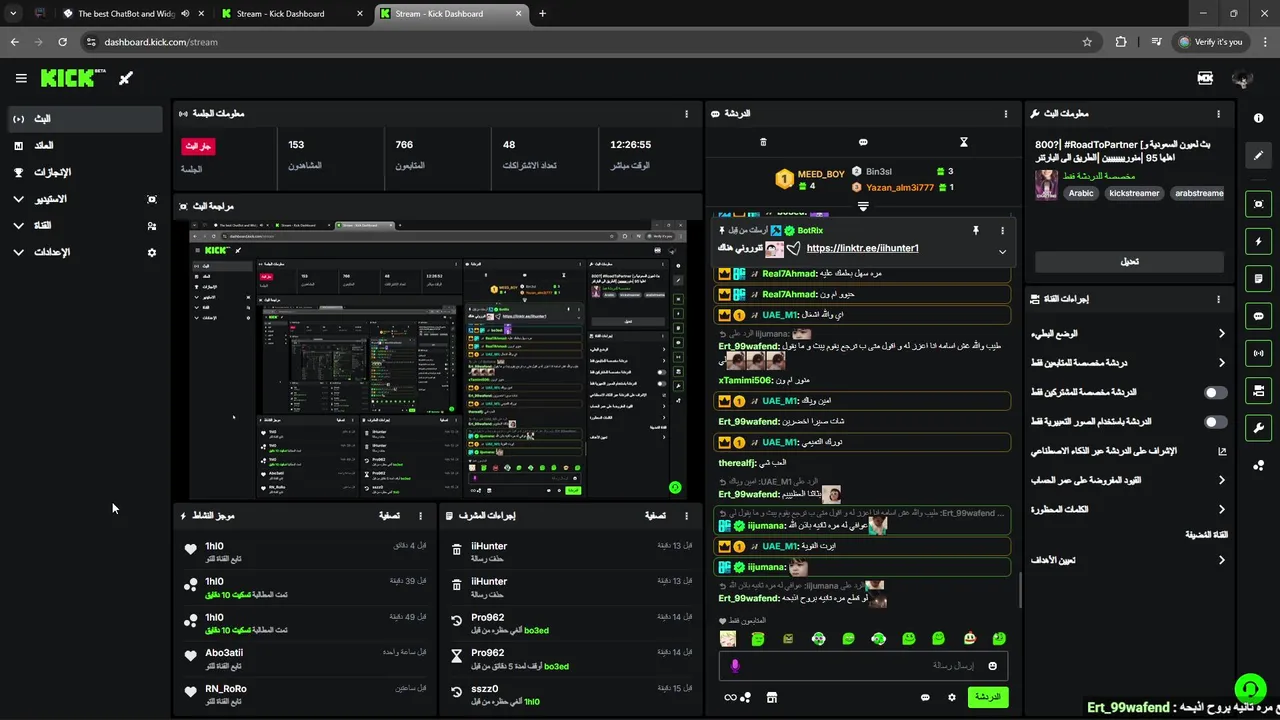Bookmark page with star in address bar
The height and width of the screenshot is (720, 1280).
point(1087,42)
